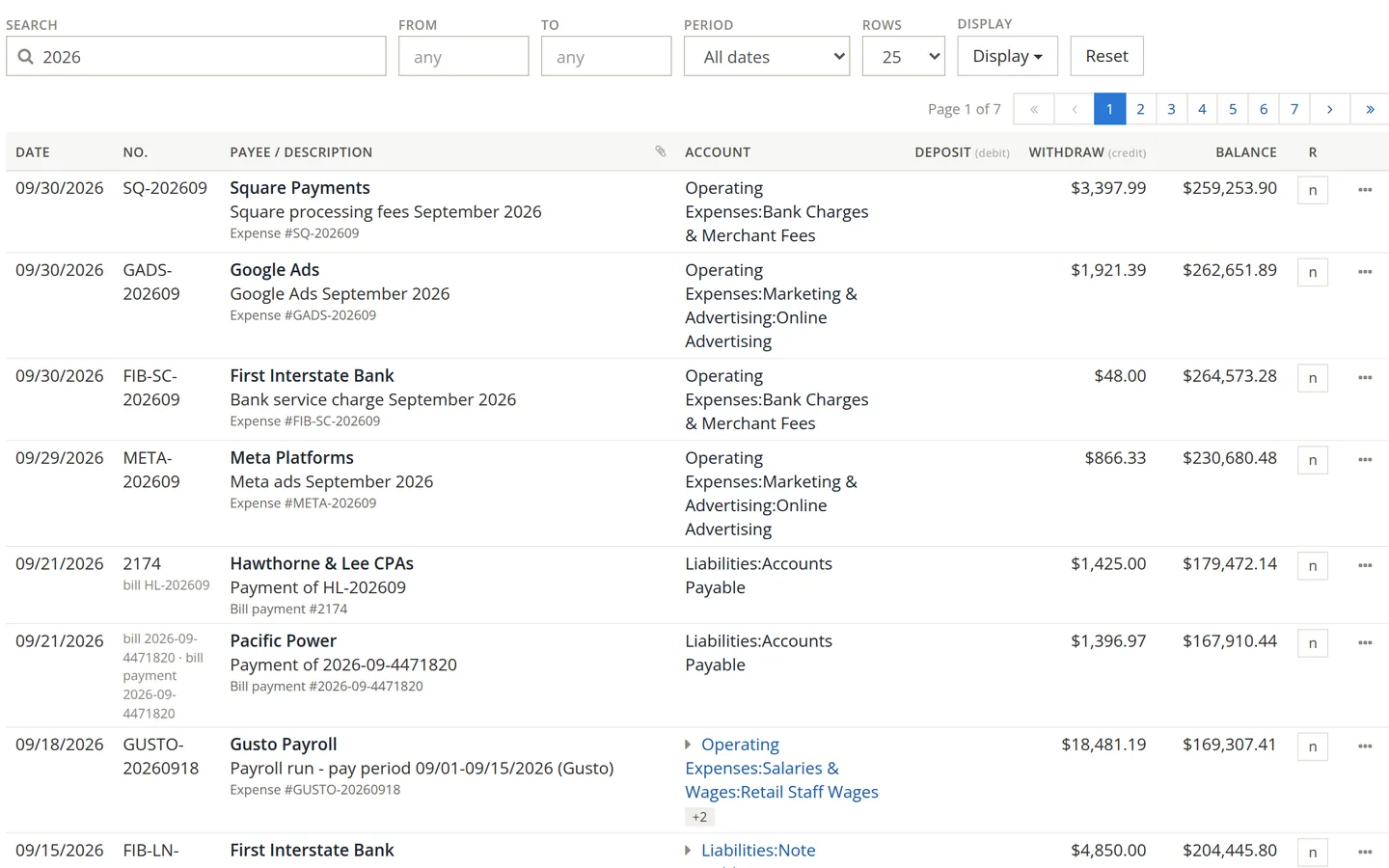Open row actions for $48.00 bank service charge
Viewport: 1389px width, 868px height.
point(1365,378)
